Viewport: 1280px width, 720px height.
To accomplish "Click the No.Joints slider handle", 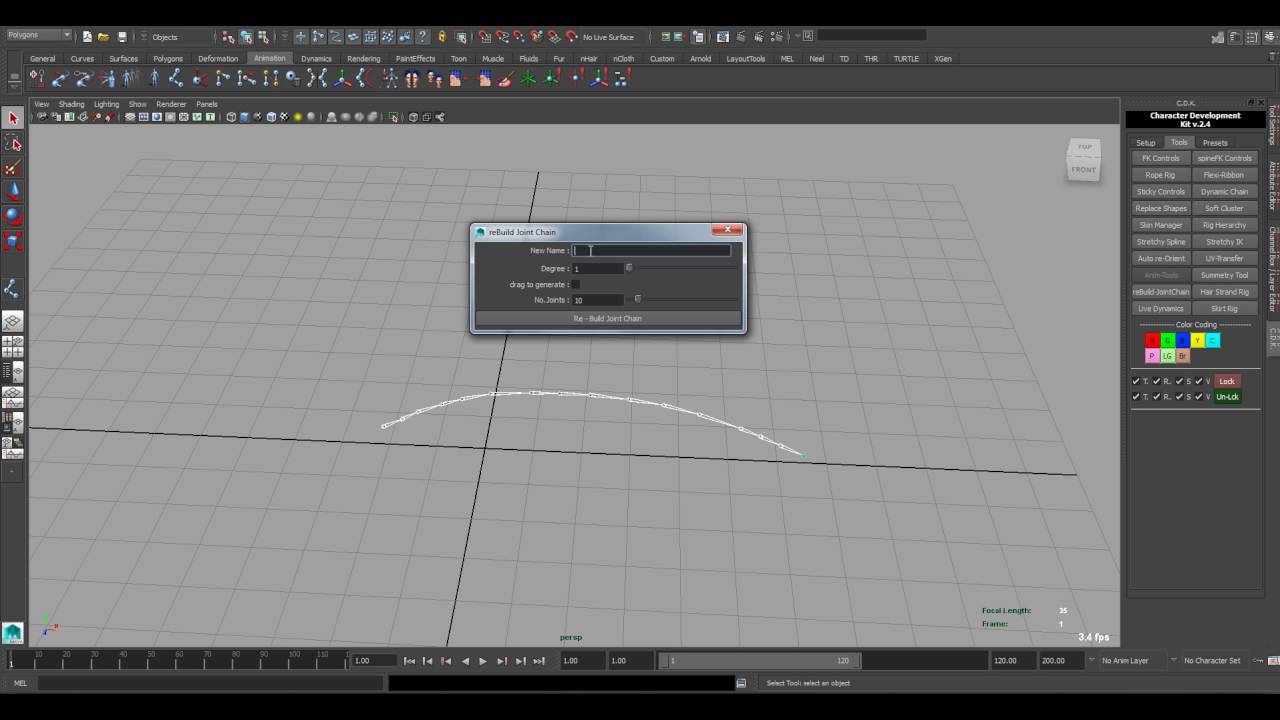I will [x=638, y=299].
